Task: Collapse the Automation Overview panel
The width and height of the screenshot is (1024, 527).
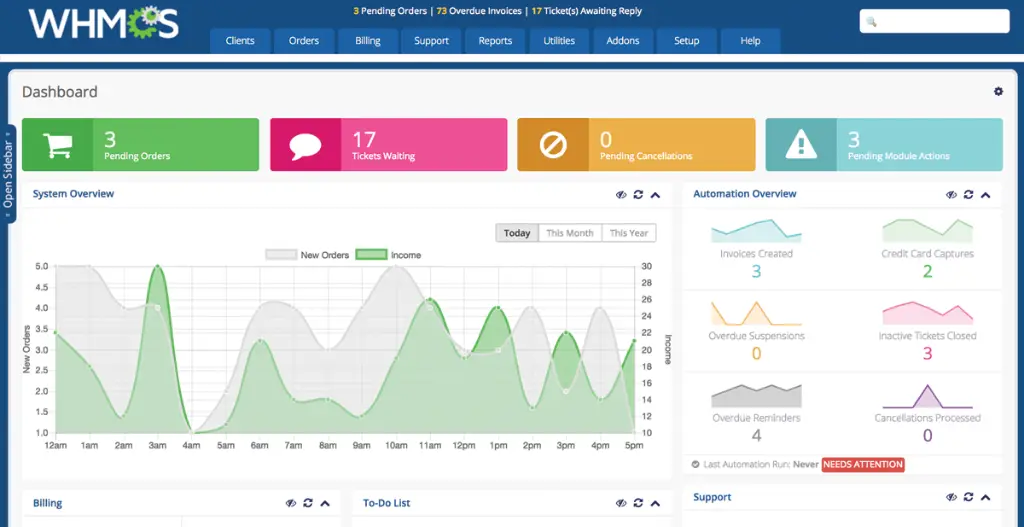Action: point(985,195)
